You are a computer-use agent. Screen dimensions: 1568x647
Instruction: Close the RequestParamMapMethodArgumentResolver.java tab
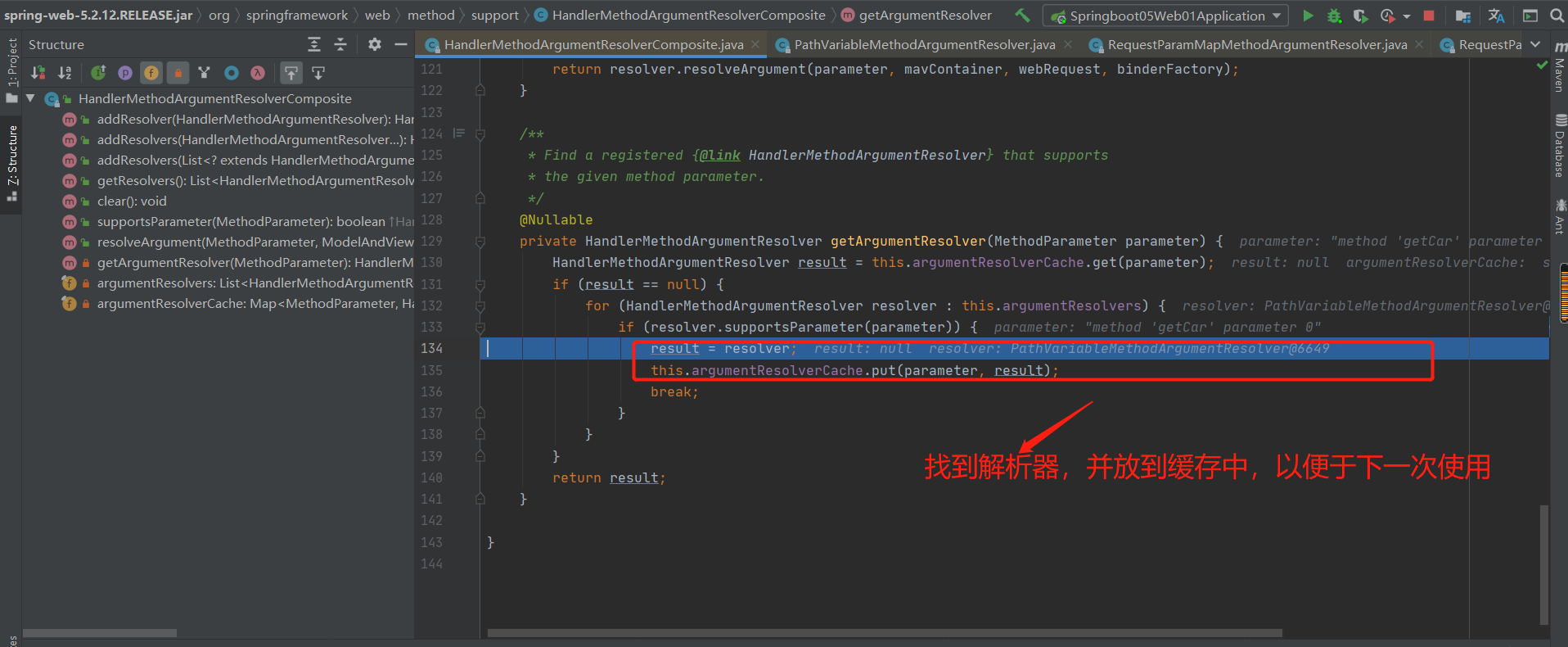[x=1419, y=44]
